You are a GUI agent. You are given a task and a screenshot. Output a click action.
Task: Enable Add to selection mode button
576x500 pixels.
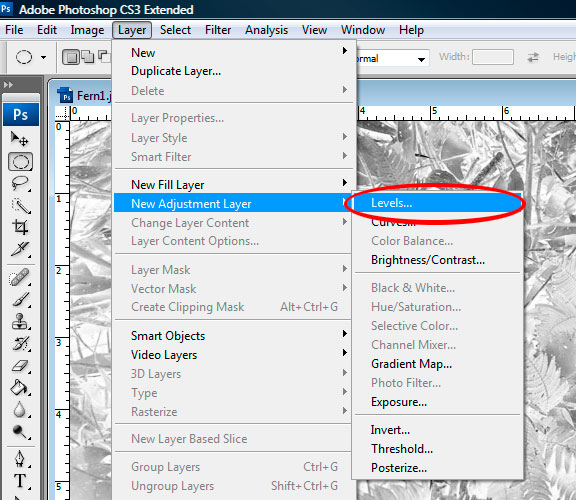click(87, 57)
